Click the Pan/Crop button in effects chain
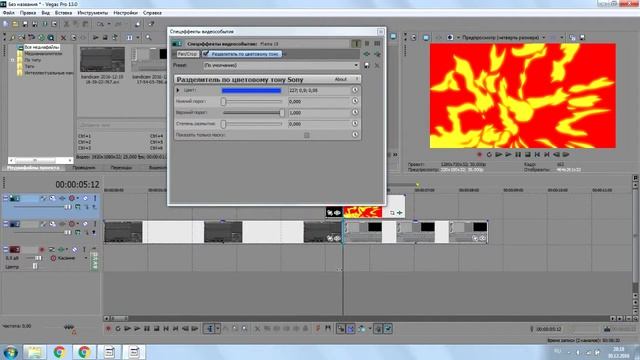 [x=188, y=54]
